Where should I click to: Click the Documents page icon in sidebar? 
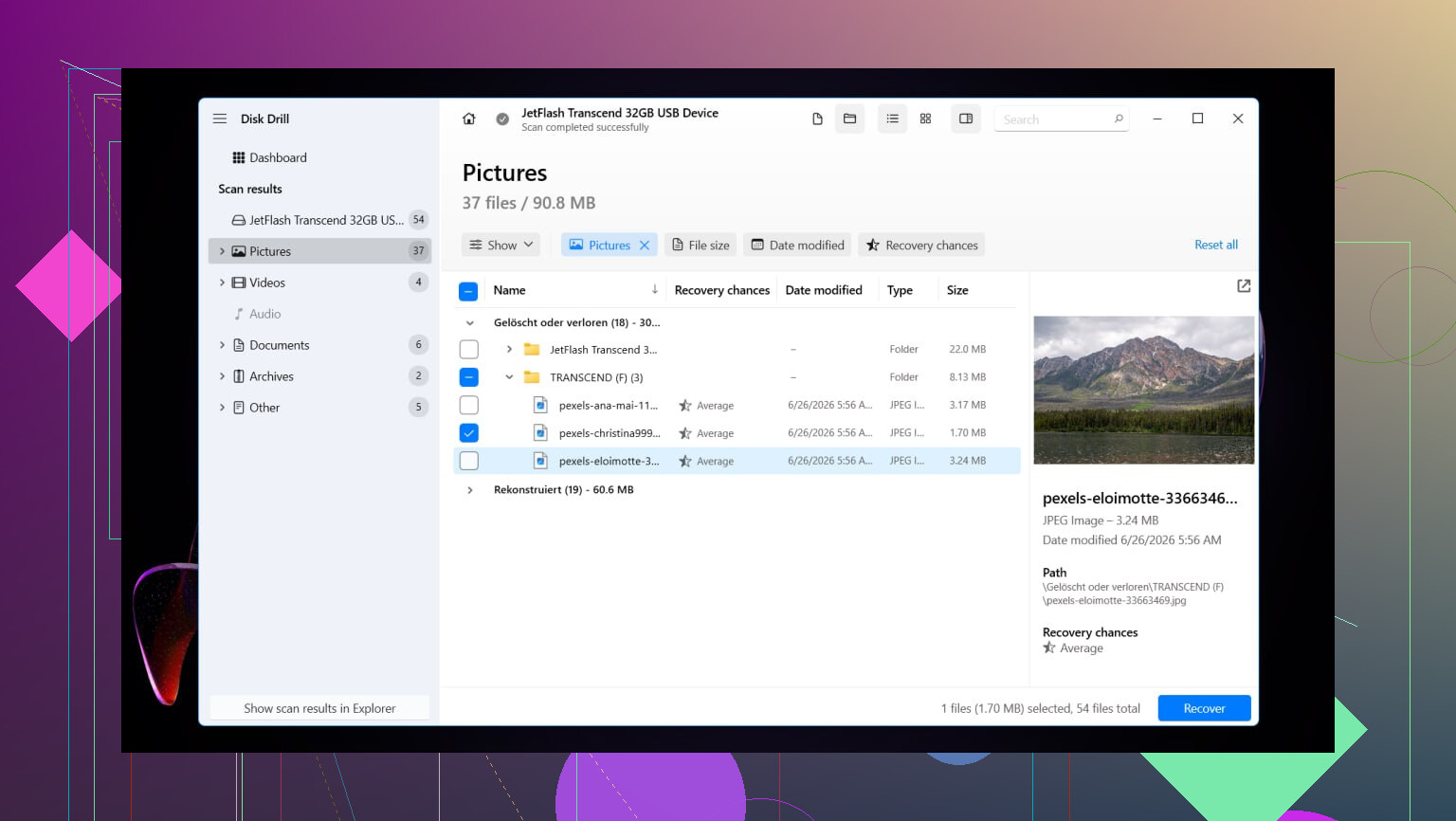(239, 345)
